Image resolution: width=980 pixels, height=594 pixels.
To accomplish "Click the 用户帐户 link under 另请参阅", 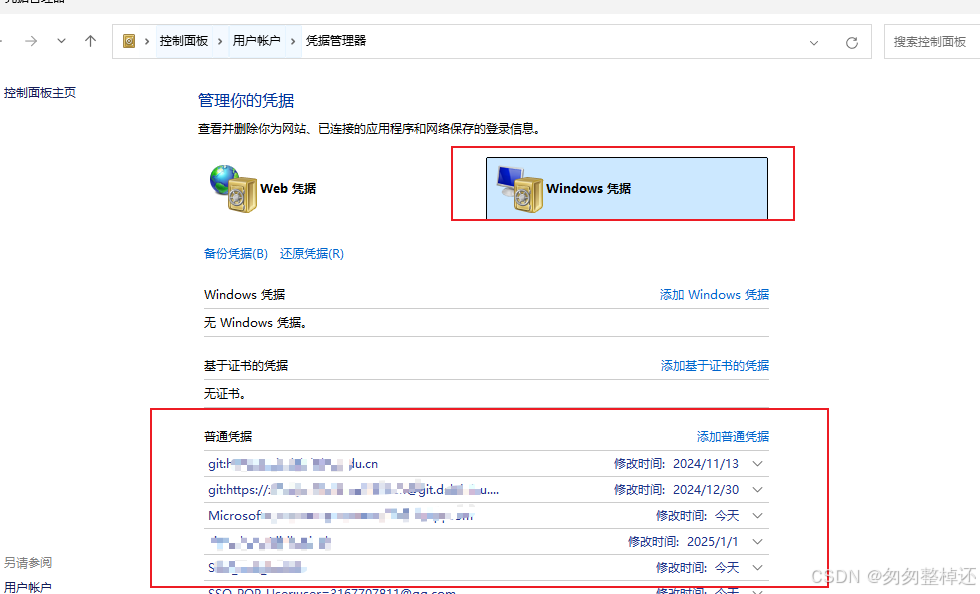I will (x=28, y=587).
